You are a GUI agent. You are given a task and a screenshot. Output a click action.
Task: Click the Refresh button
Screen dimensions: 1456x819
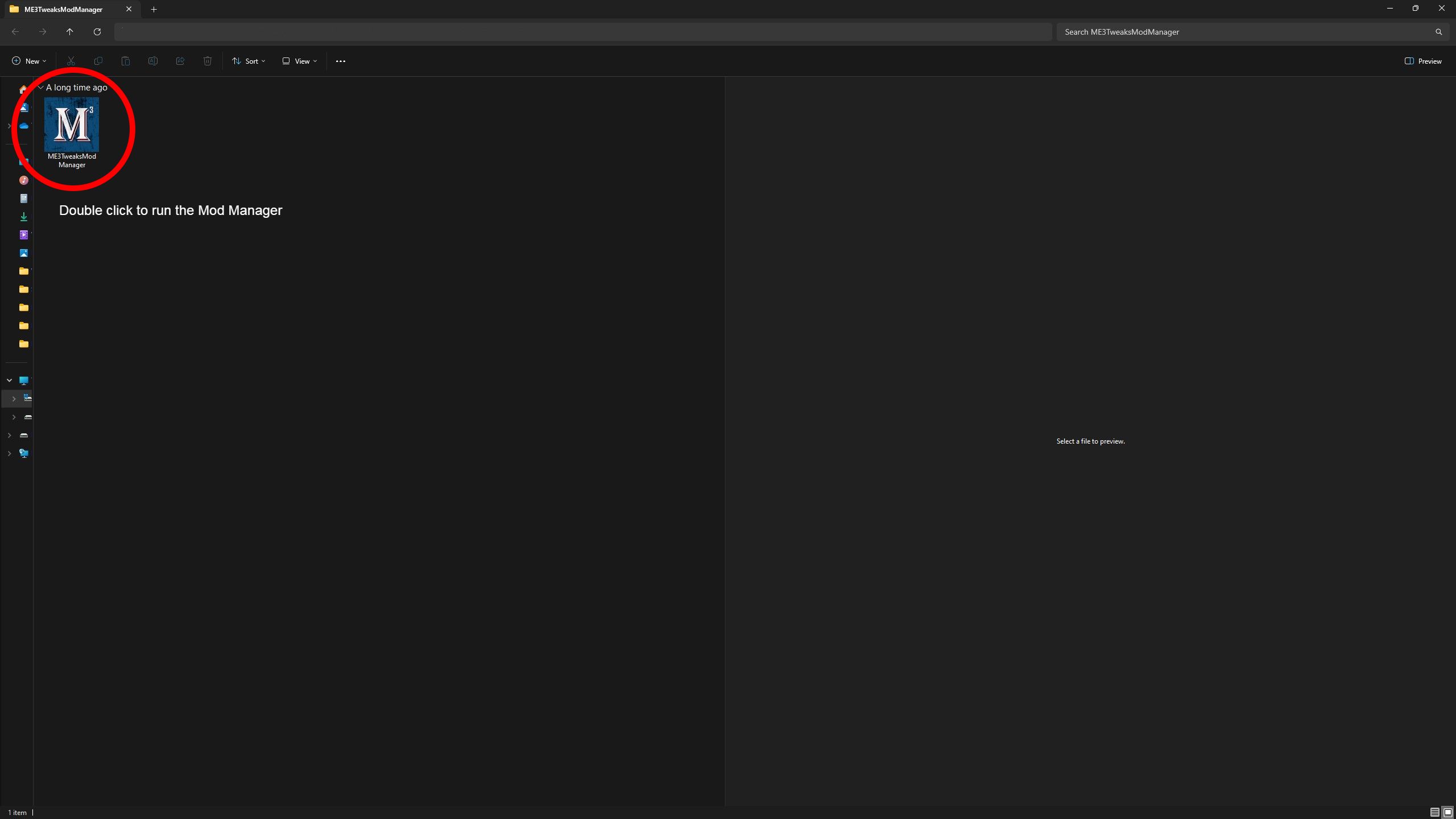97,32
